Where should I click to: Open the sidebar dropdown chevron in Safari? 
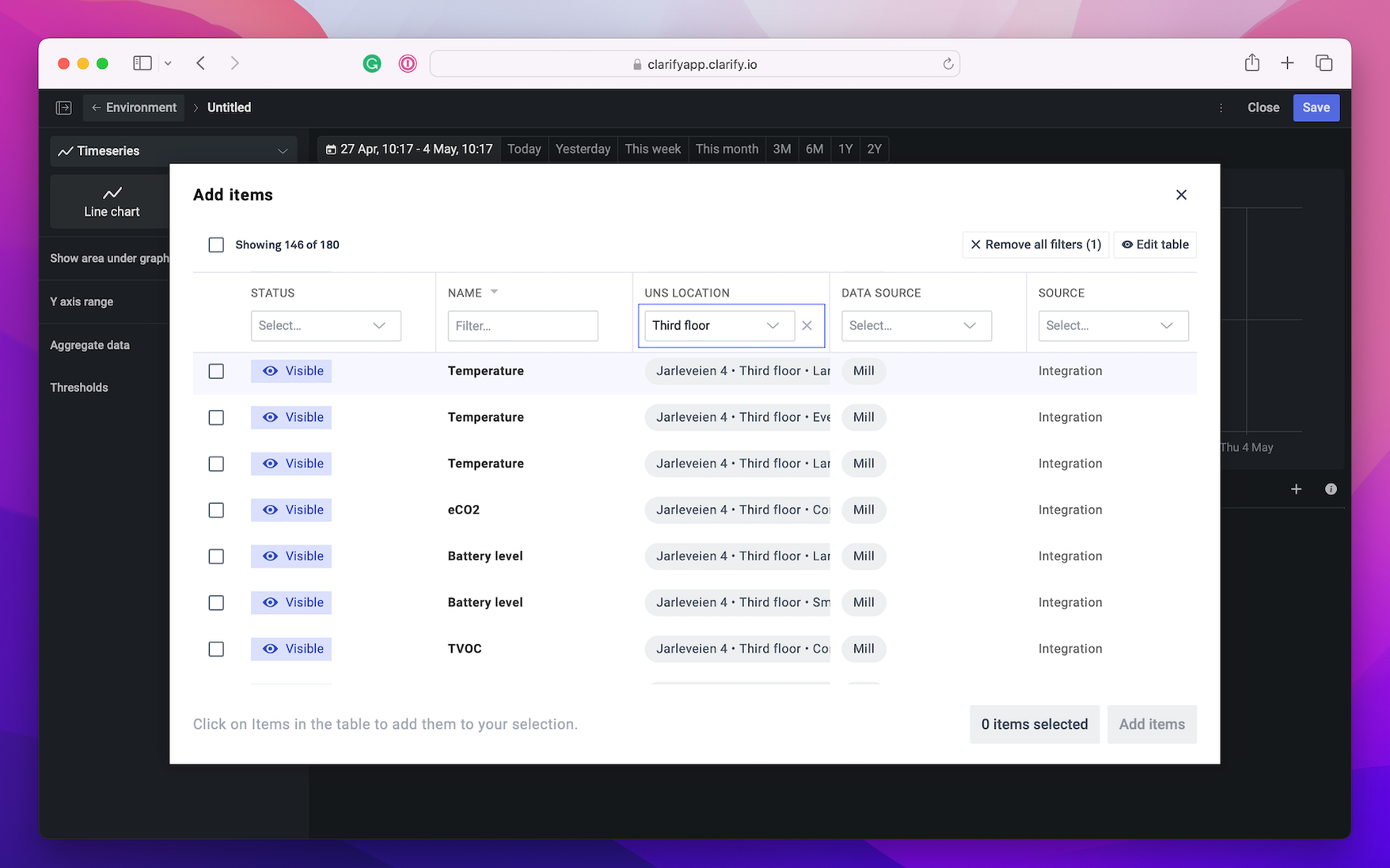click(x=168, y=63)
